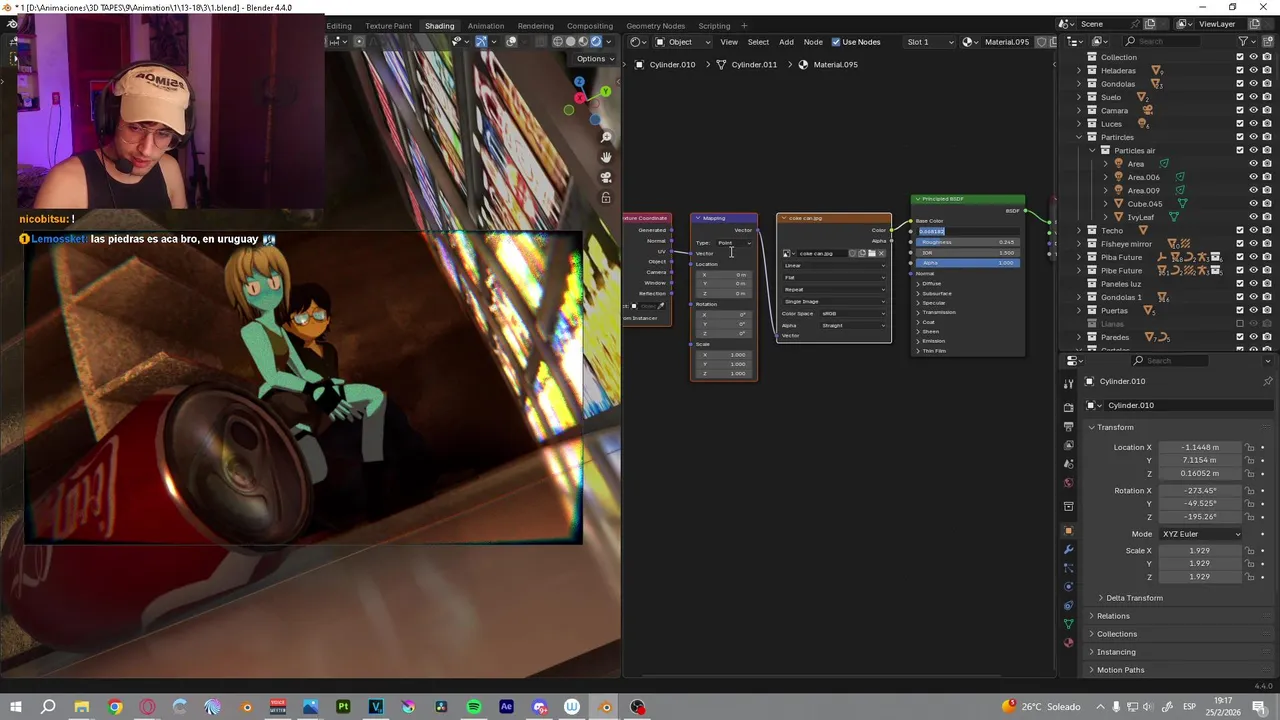
Task: Select rendered viewport shading mode
Action: pyautogui.click(x=597, y=41)
